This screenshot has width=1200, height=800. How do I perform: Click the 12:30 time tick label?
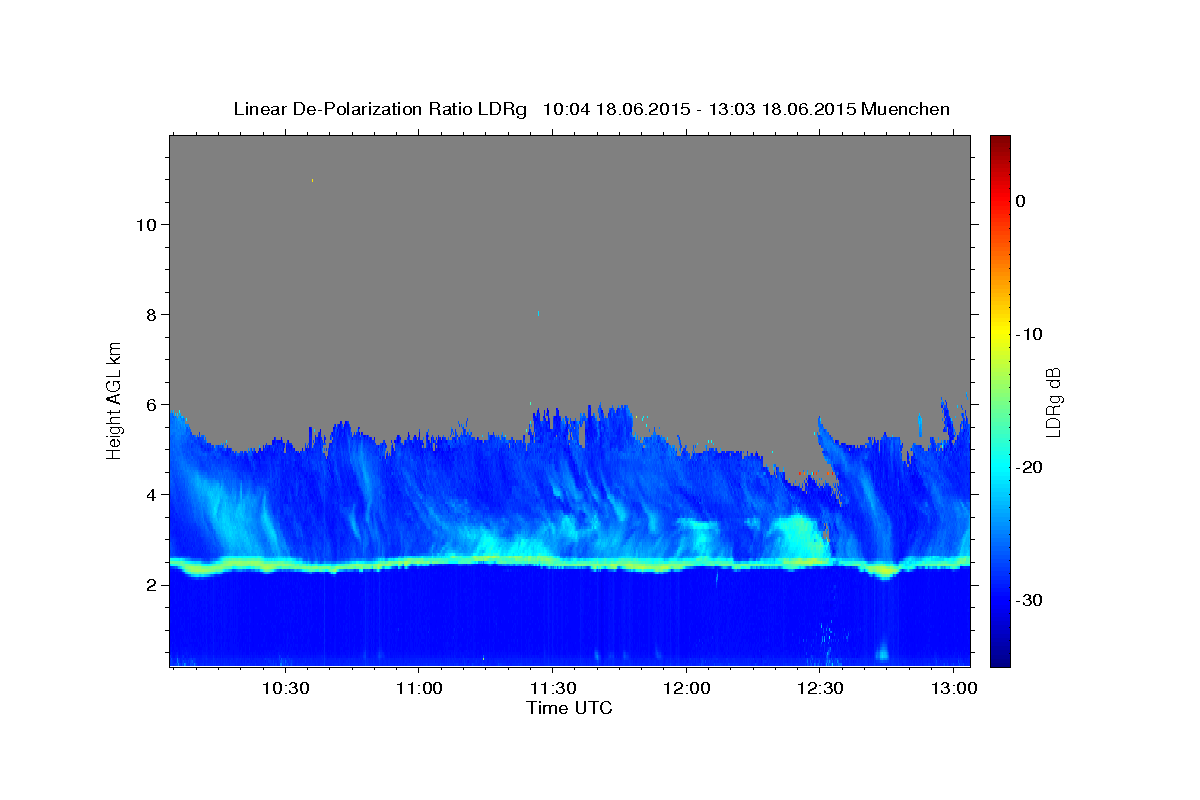click(820, 688)
